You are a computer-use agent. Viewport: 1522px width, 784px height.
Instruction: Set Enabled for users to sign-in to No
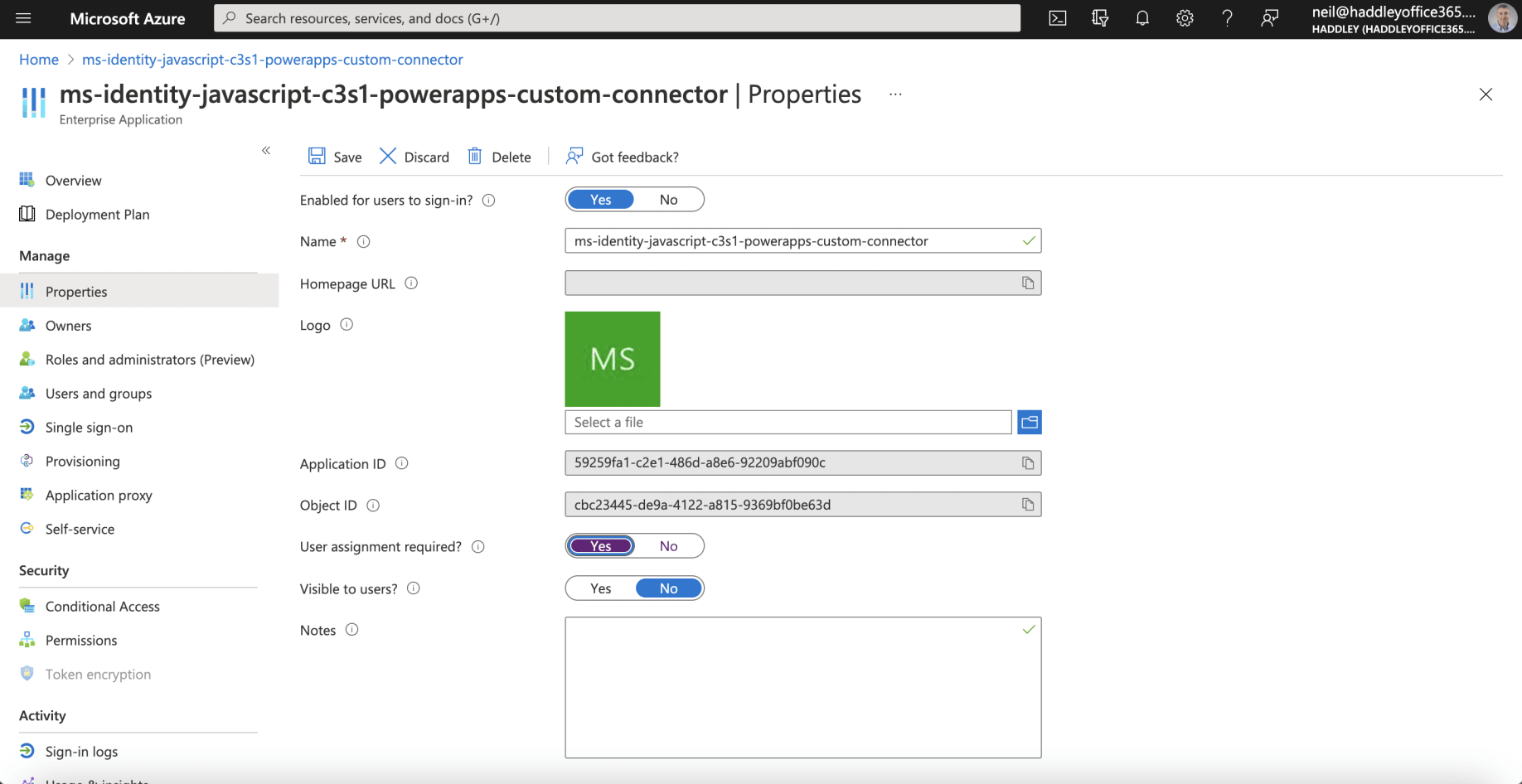coord(669,200)
